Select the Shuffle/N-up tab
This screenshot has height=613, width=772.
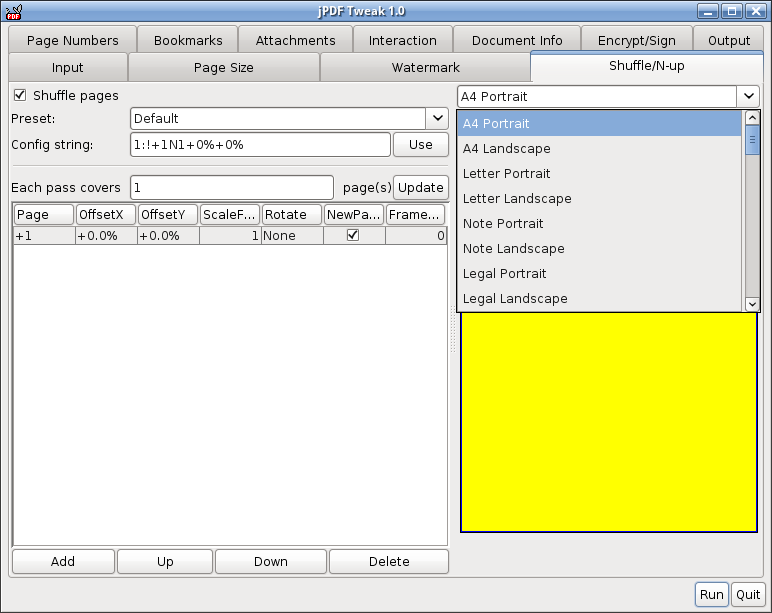(646, 66)
